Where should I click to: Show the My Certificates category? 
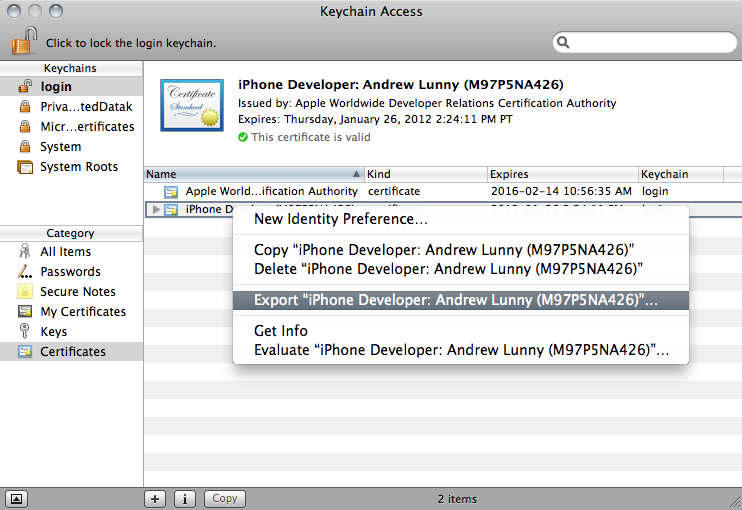point(82,312)
